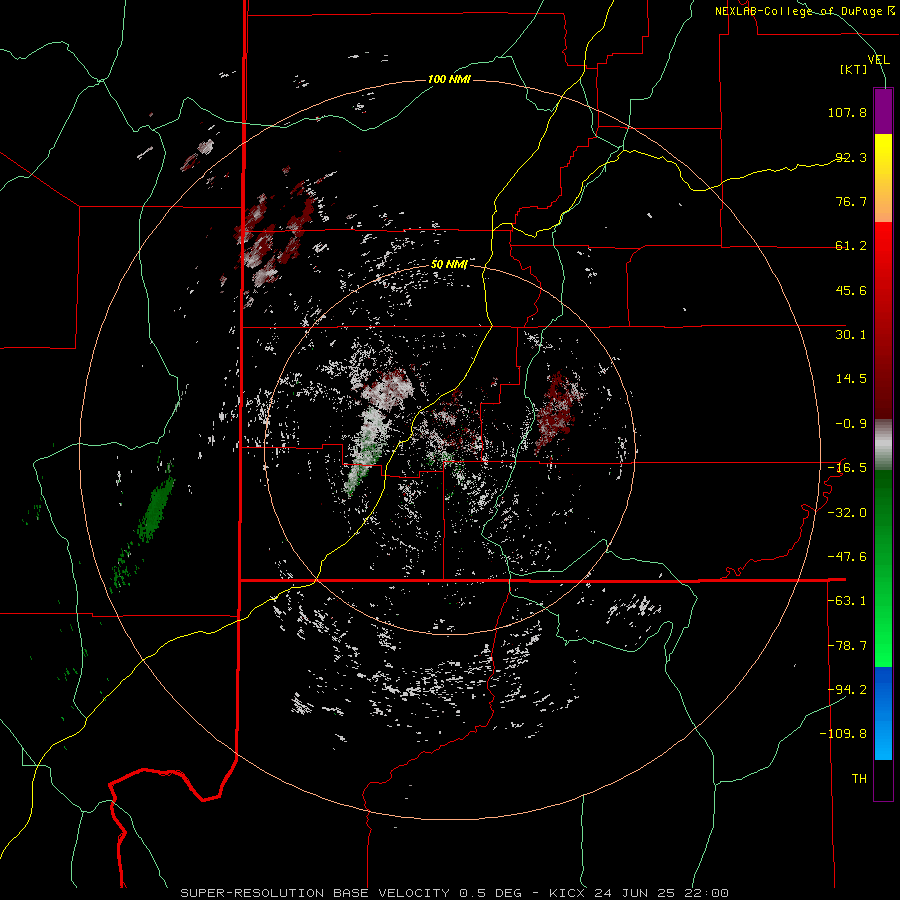Screen dimensions: 900x900
Task: Select the 30.1 legend value
Action: (851, 335)
